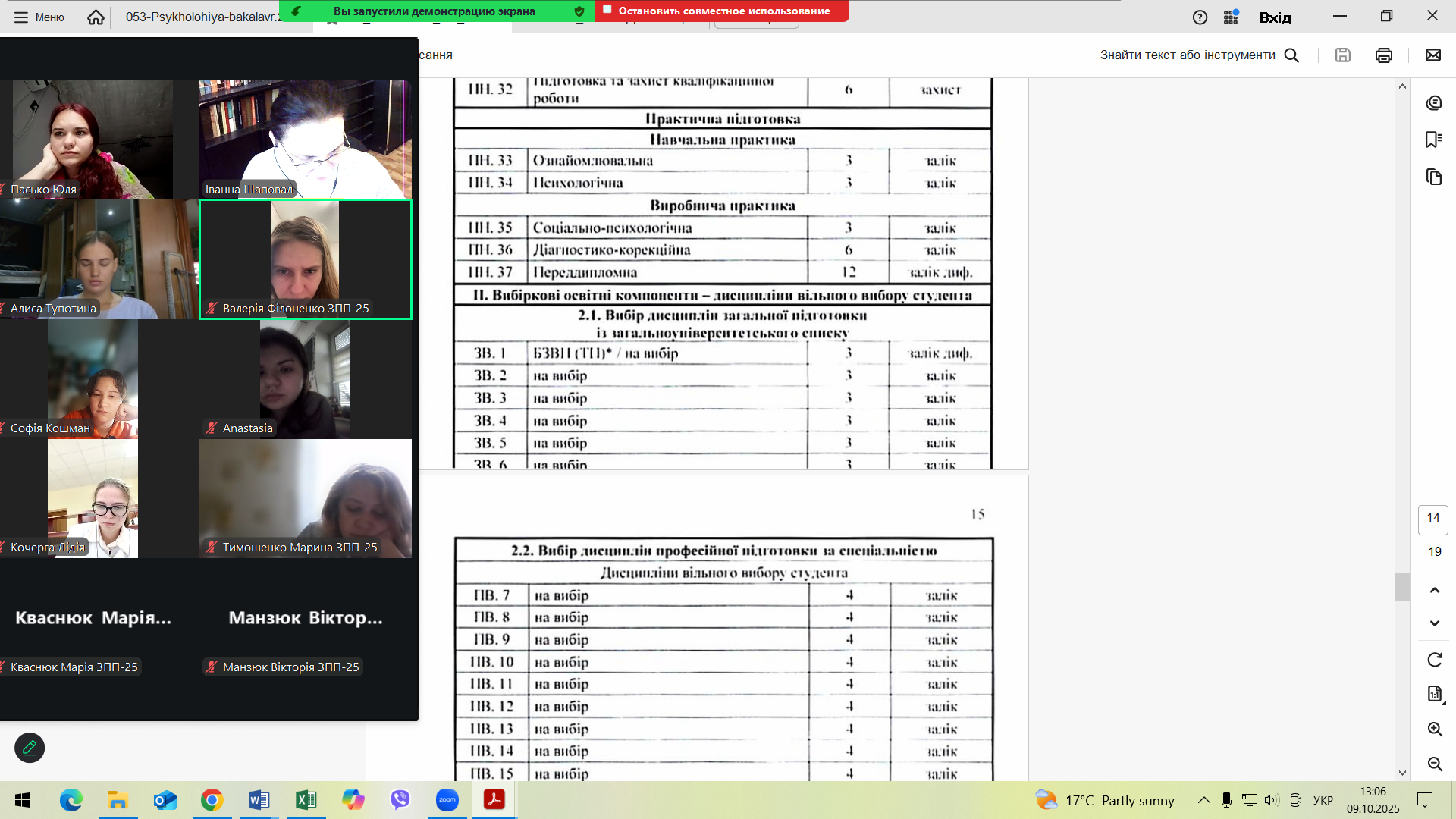Open the copy pages panel icon
This screenshot has width=1456, height=819.
click(1433, 177)
